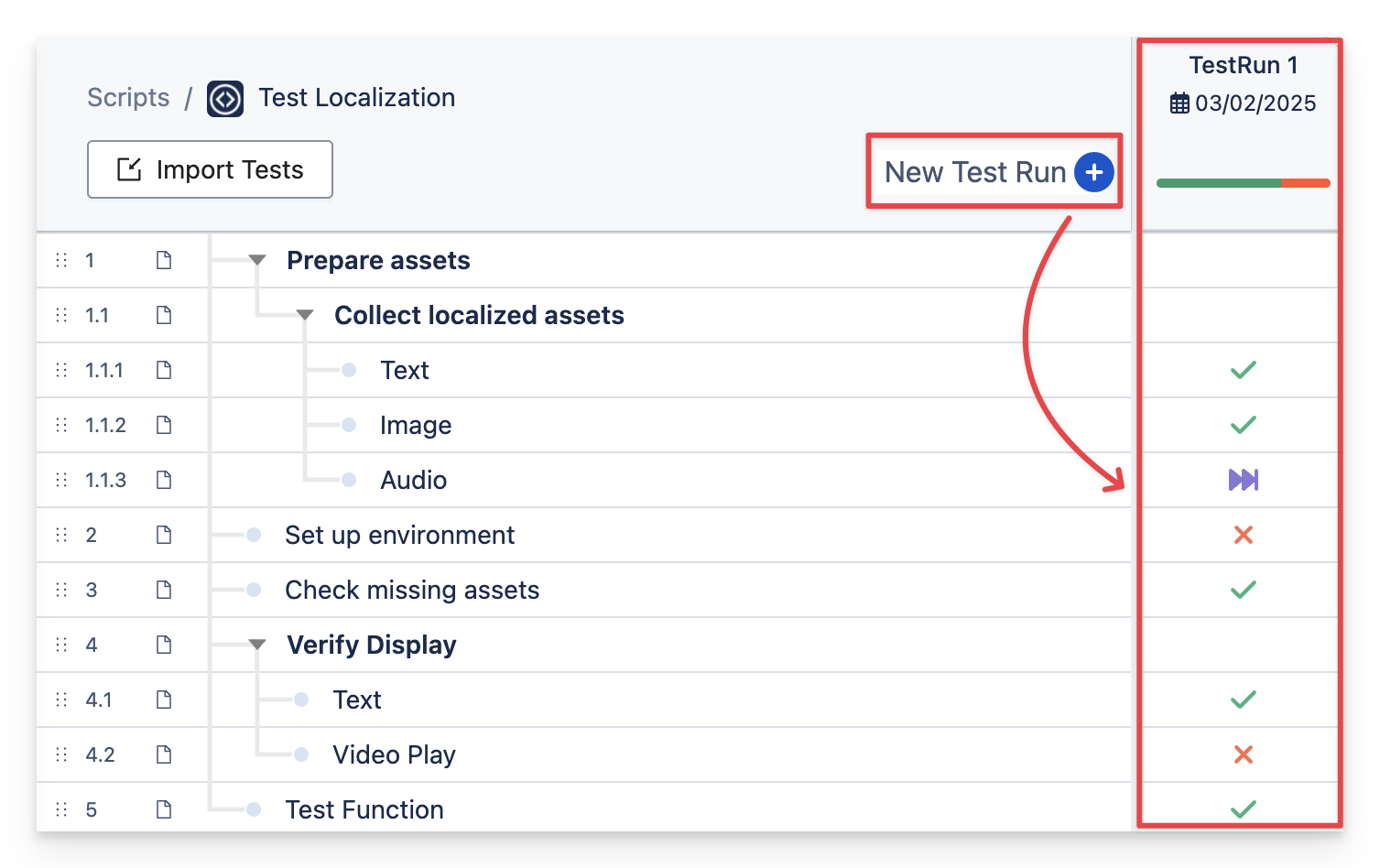Click the document icon in row 4.2
Viewport: 1380px width, 868px height.
pos(164,754)
